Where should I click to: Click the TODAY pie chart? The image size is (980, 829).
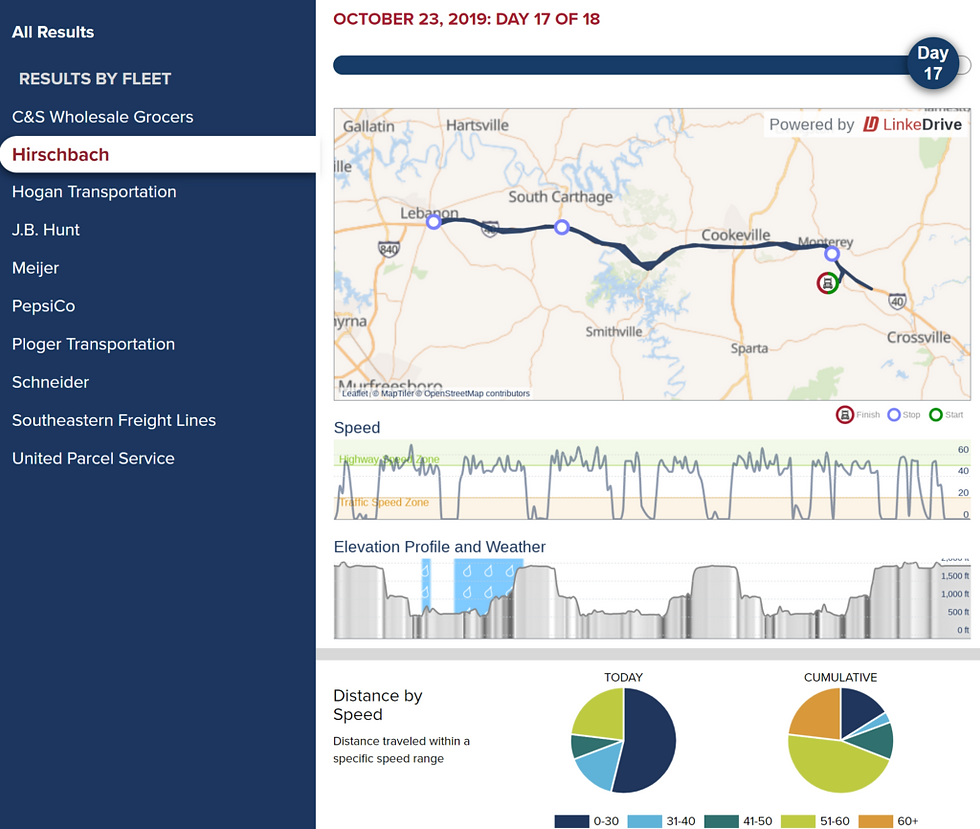623,740
